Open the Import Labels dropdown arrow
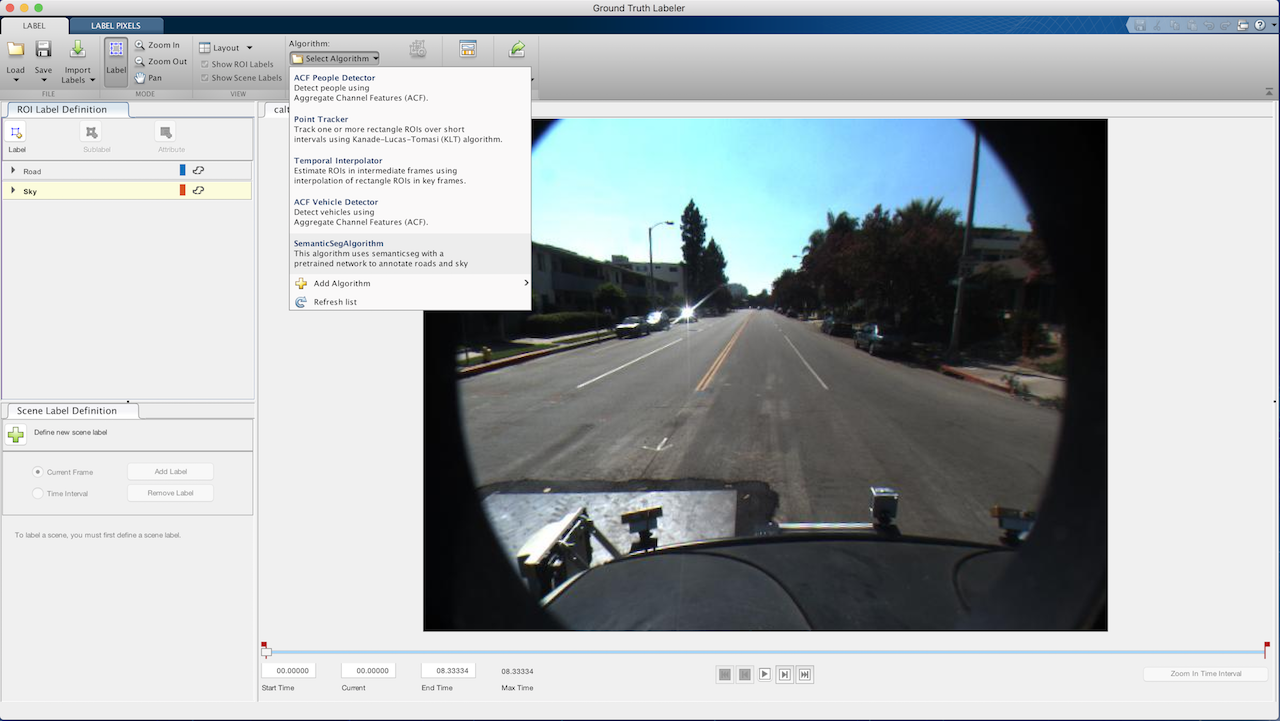The width and height of the screenshot is (1280, 721). click(92, 80)
